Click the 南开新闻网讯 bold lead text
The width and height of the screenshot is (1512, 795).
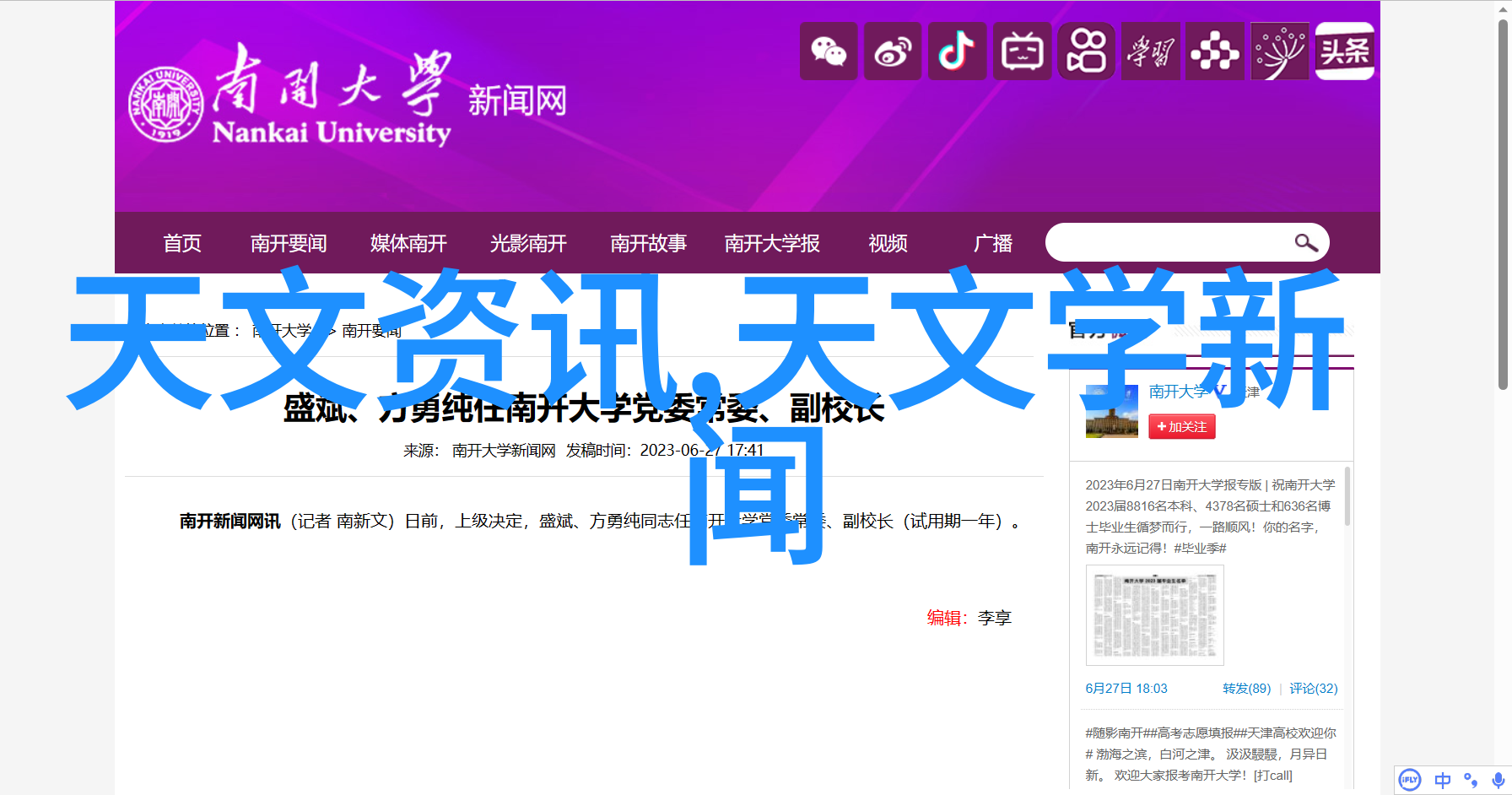[x=229, y=522]
